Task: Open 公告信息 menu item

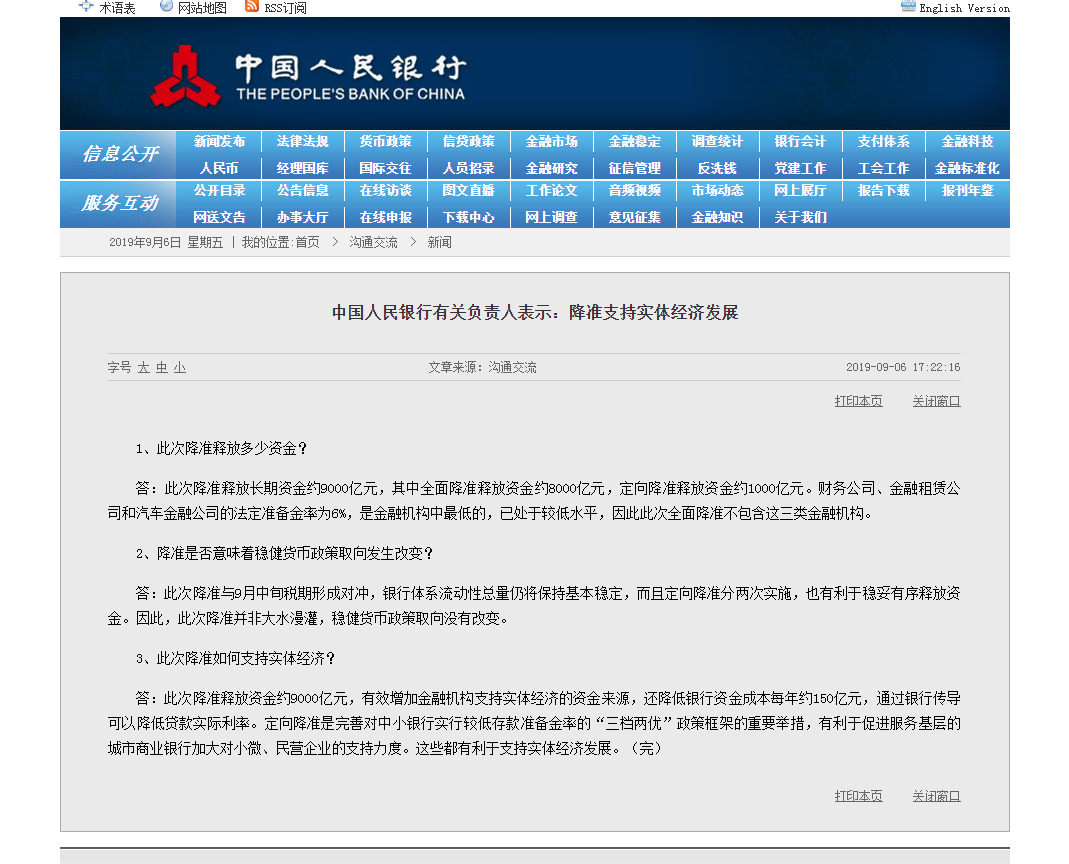Action: [302, 190]
